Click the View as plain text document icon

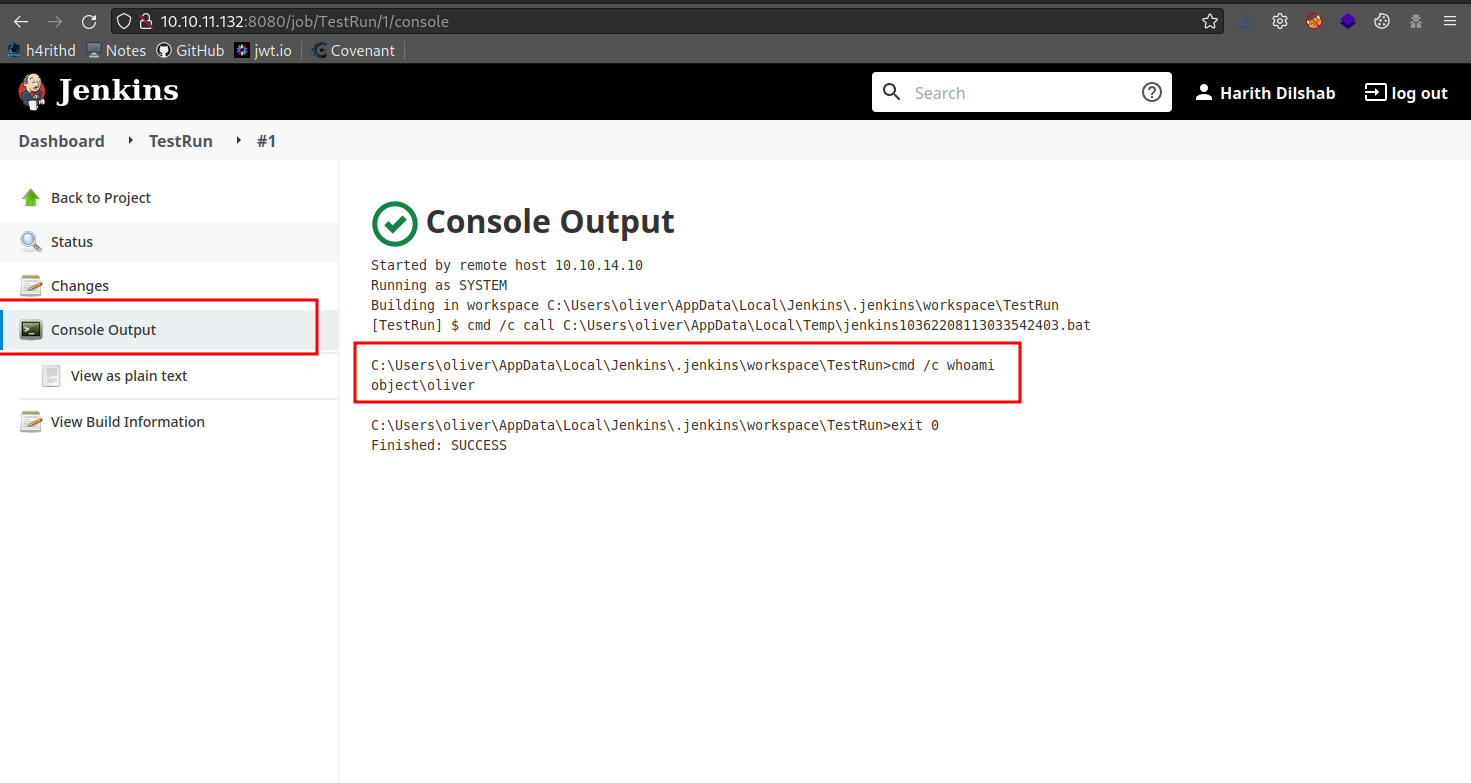tap(51, 376)
